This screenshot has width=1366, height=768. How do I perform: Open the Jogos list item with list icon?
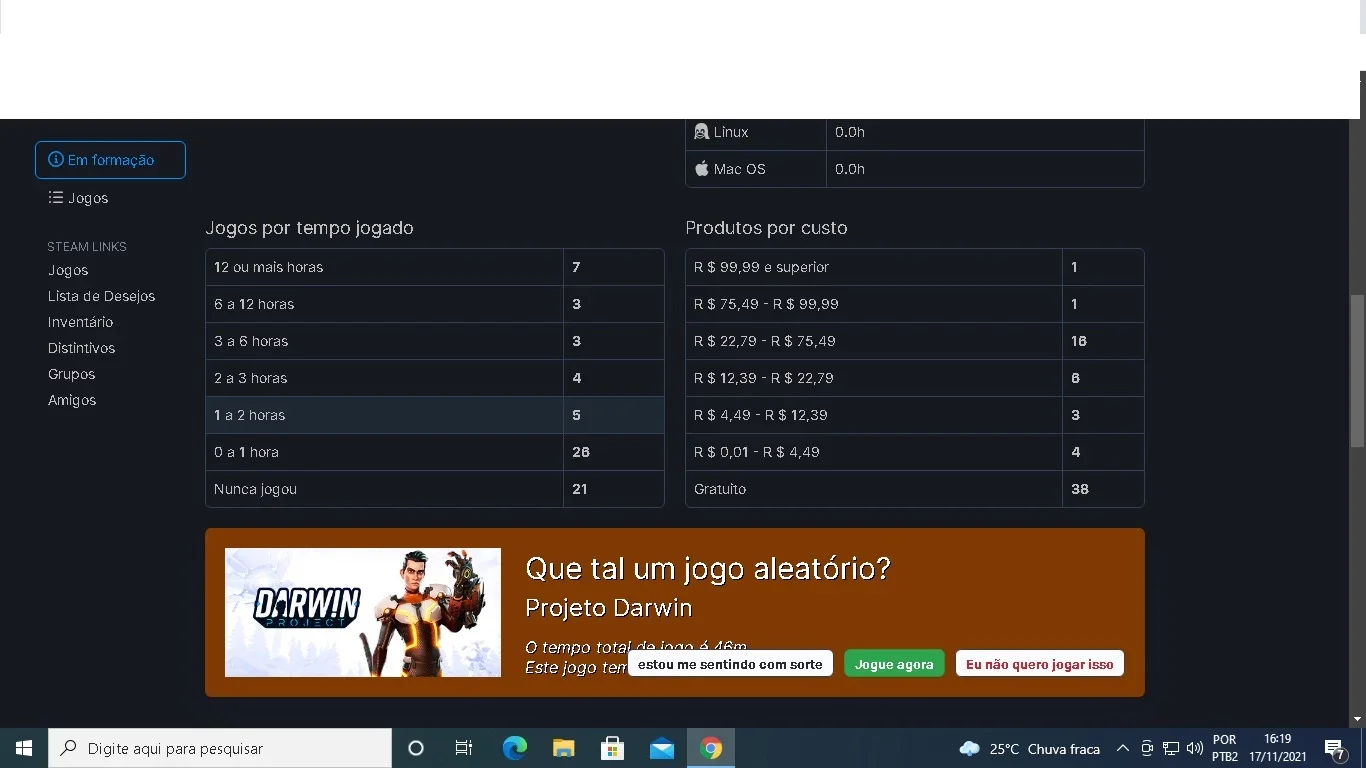pyautogui.click(x=78, y=198)
